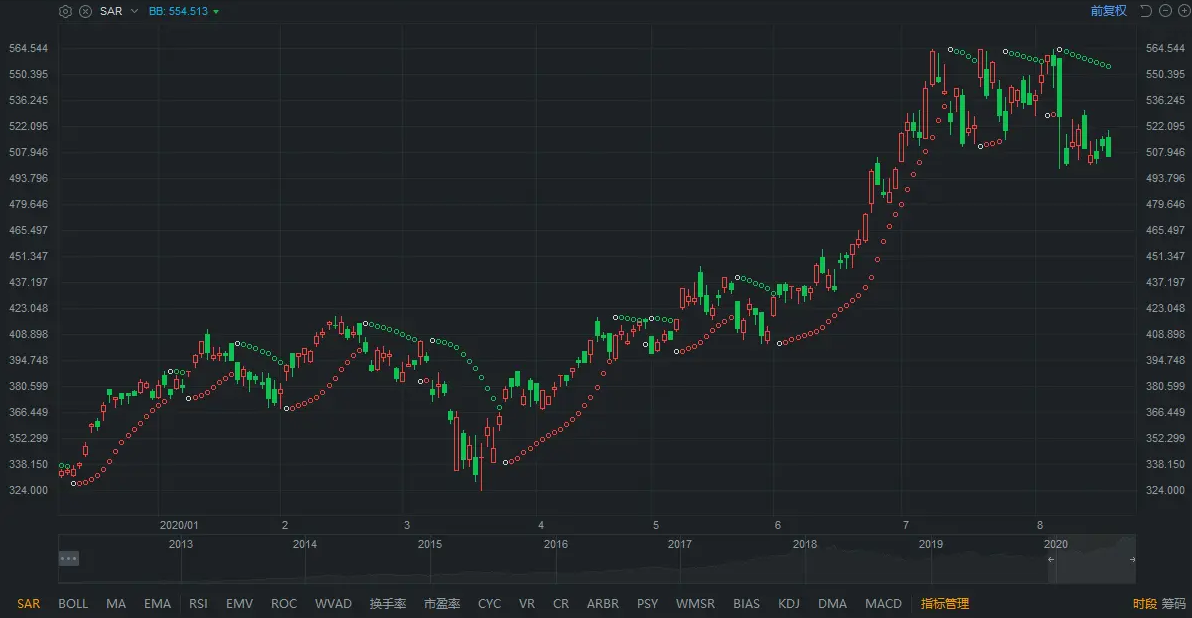
Task: Select the KDJ indicator tab
Action: point(789,604)
